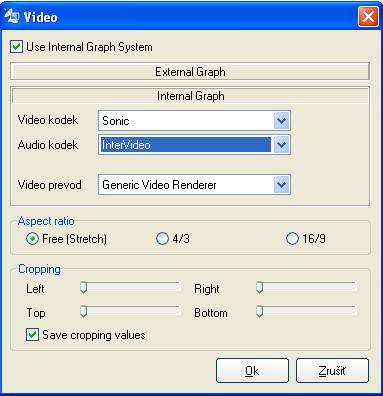Click the Right cropping slider handle
Screen dimensions: 383x396
260,288
